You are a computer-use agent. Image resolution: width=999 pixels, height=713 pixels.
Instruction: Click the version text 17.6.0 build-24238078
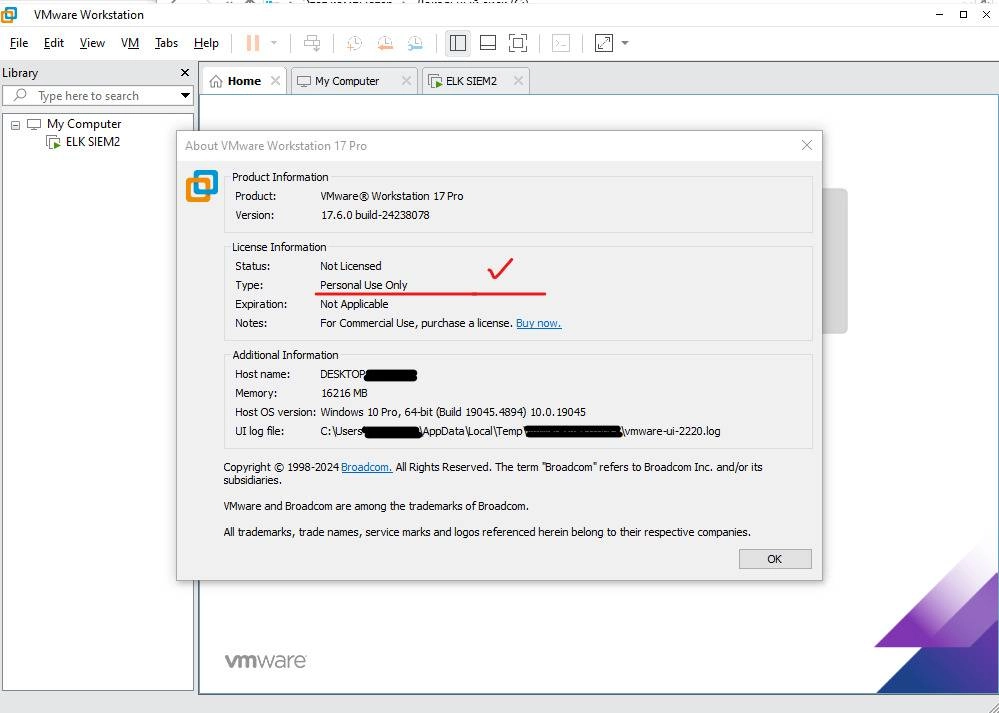click(375, 215)
